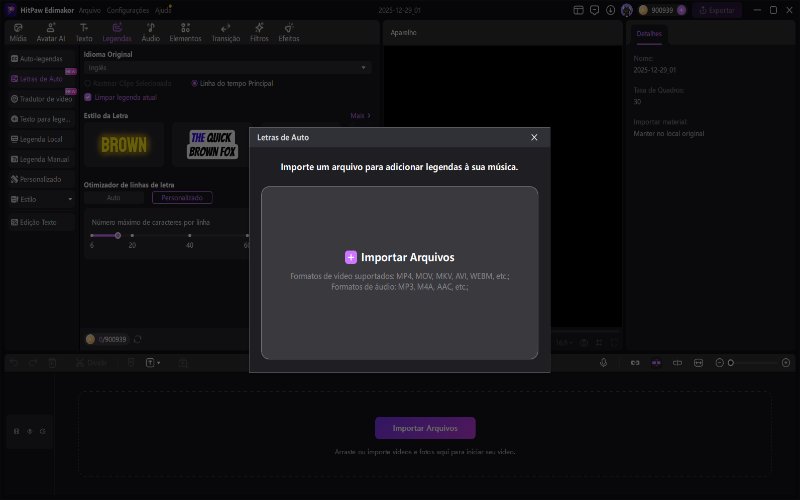Click the layout switcher icon in title bar
800x500 pixels.
[578, 9]
